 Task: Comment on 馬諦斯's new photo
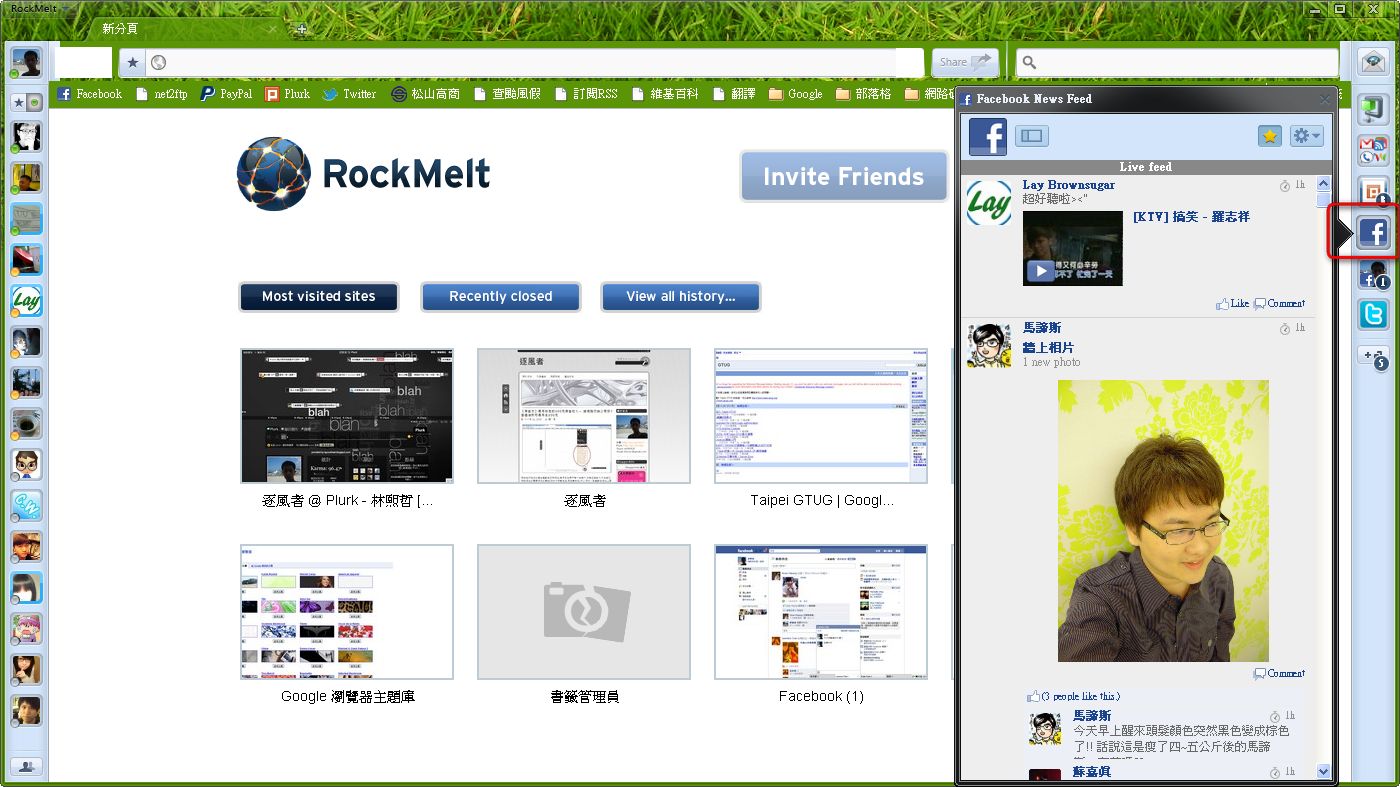coord(1280,673)
